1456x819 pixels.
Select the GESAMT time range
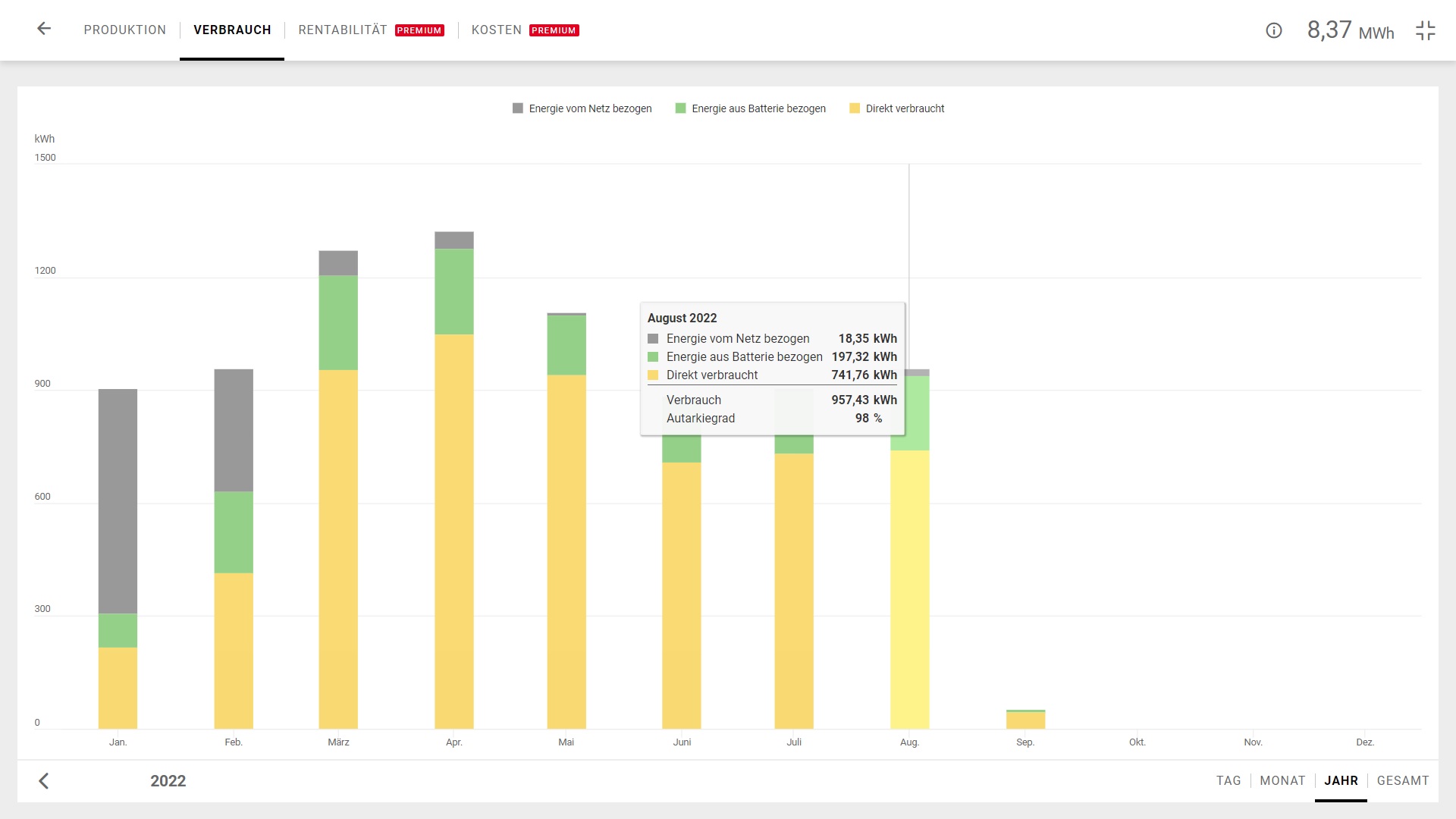click(1402, 780)
